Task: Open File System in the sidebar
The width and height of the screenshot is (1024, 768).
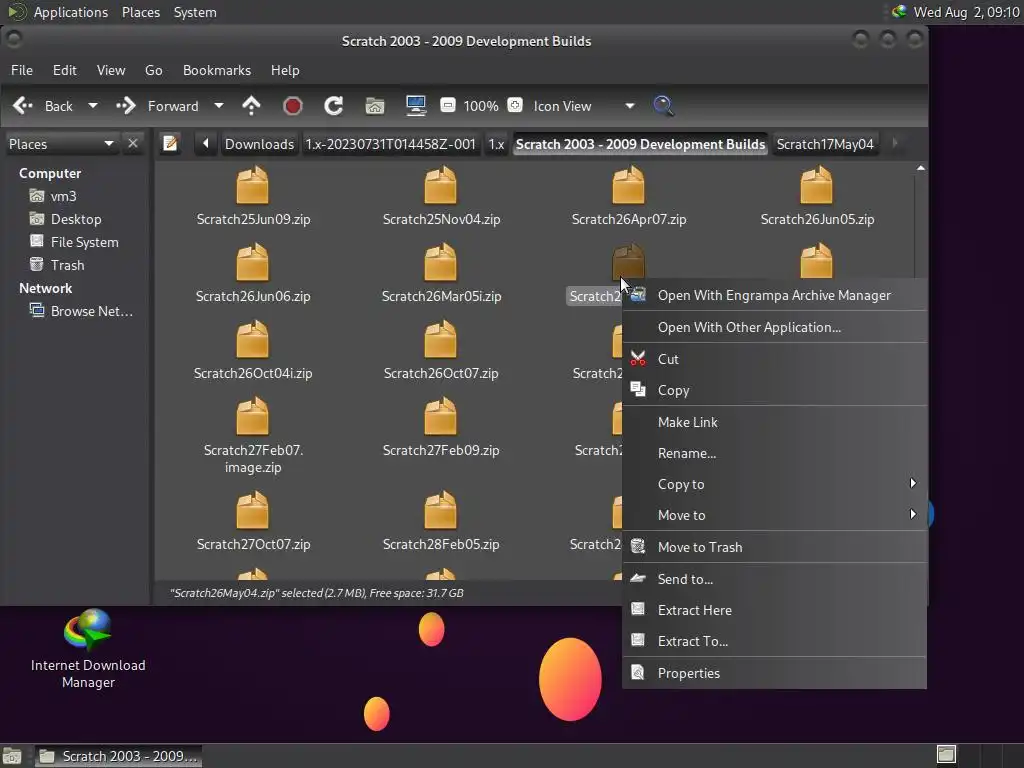Action: coord(74,242)
